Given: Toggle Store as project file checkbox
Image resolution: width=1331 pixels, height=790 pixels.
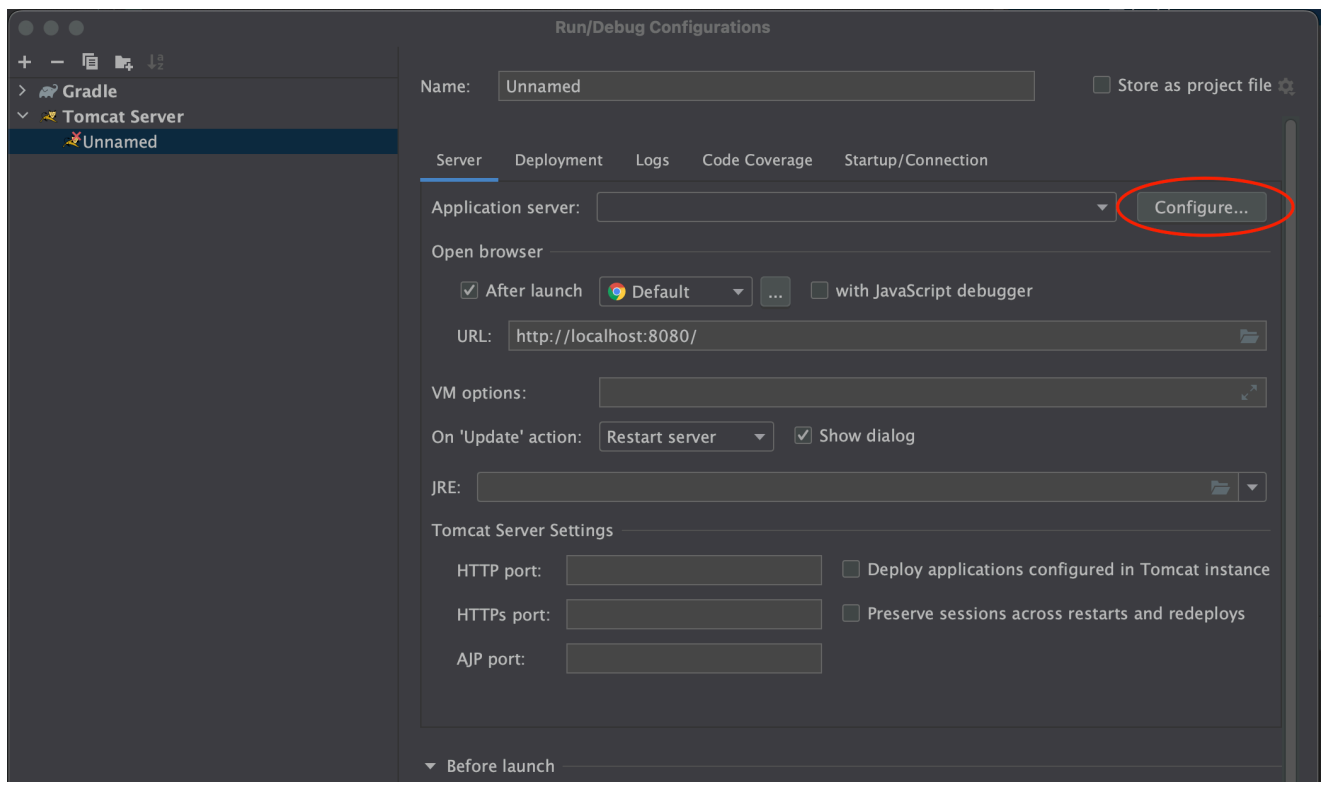Looking at the screenshot, I should pyautogui.click(x=1102, y=86).
